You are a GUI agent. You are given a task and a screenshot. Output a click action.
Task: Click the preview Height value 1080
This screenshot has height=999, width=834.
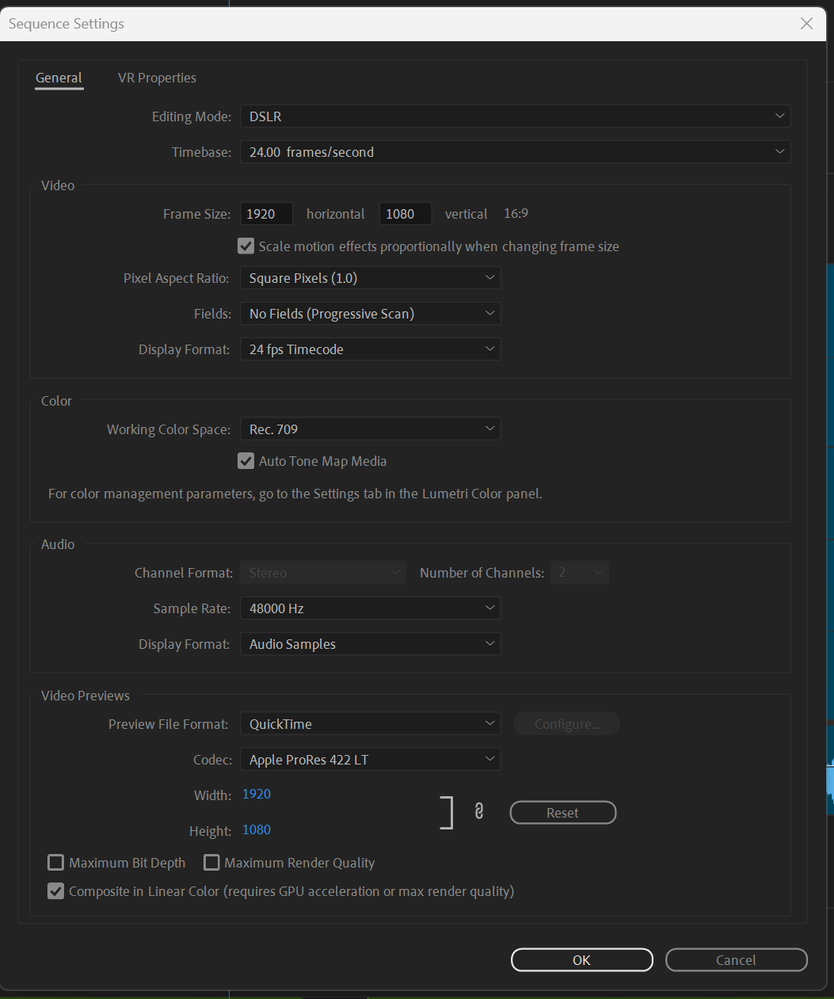click(257, 830)
